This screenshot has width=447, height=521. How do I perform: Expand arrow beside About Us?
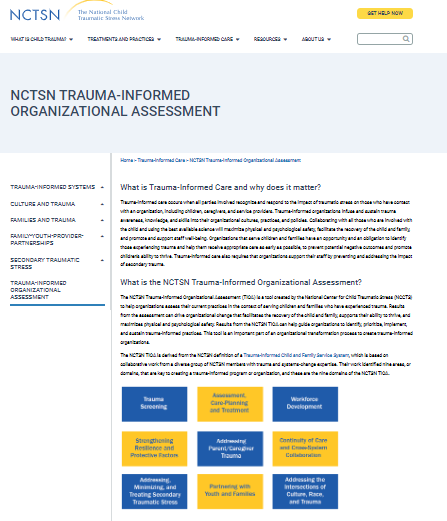click(329, 39)
